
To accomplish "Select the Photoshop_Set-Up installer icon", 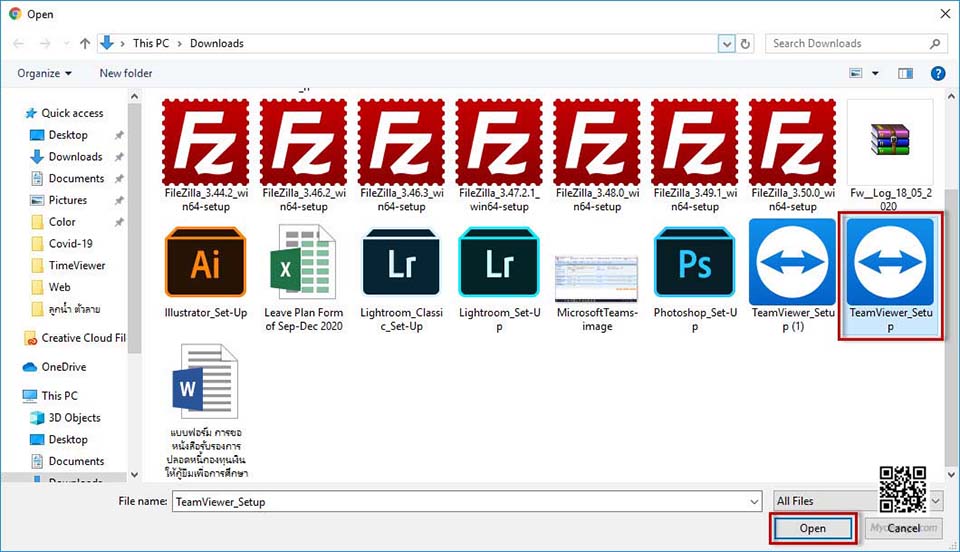I will click(695, 263).
